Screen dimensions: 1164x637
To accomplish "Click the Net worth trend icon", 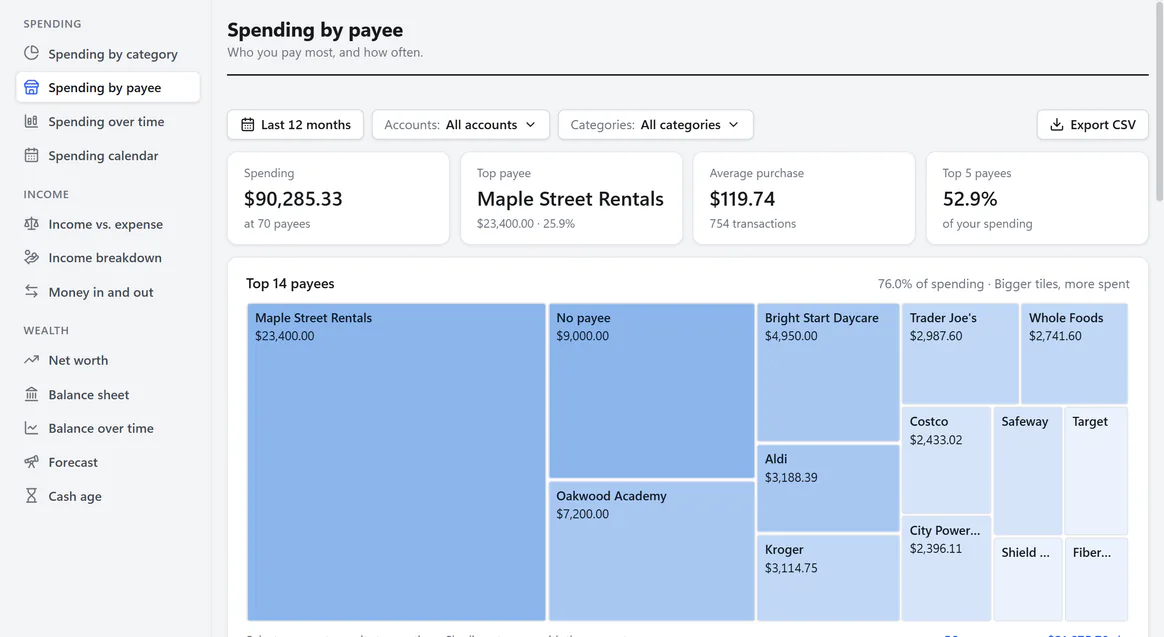I will point(31,359).
